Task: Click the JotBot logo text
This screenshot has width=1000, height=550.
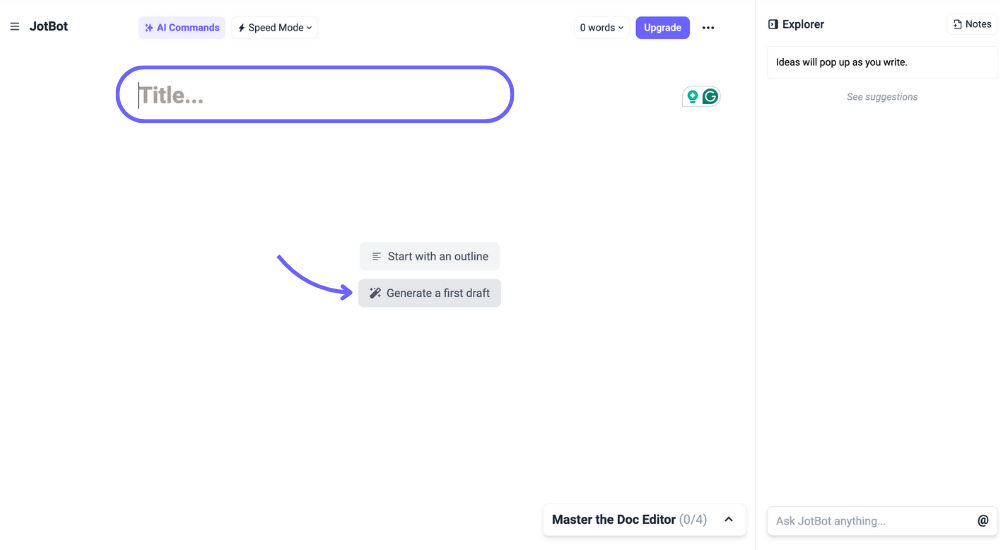Action: point(48,26)
